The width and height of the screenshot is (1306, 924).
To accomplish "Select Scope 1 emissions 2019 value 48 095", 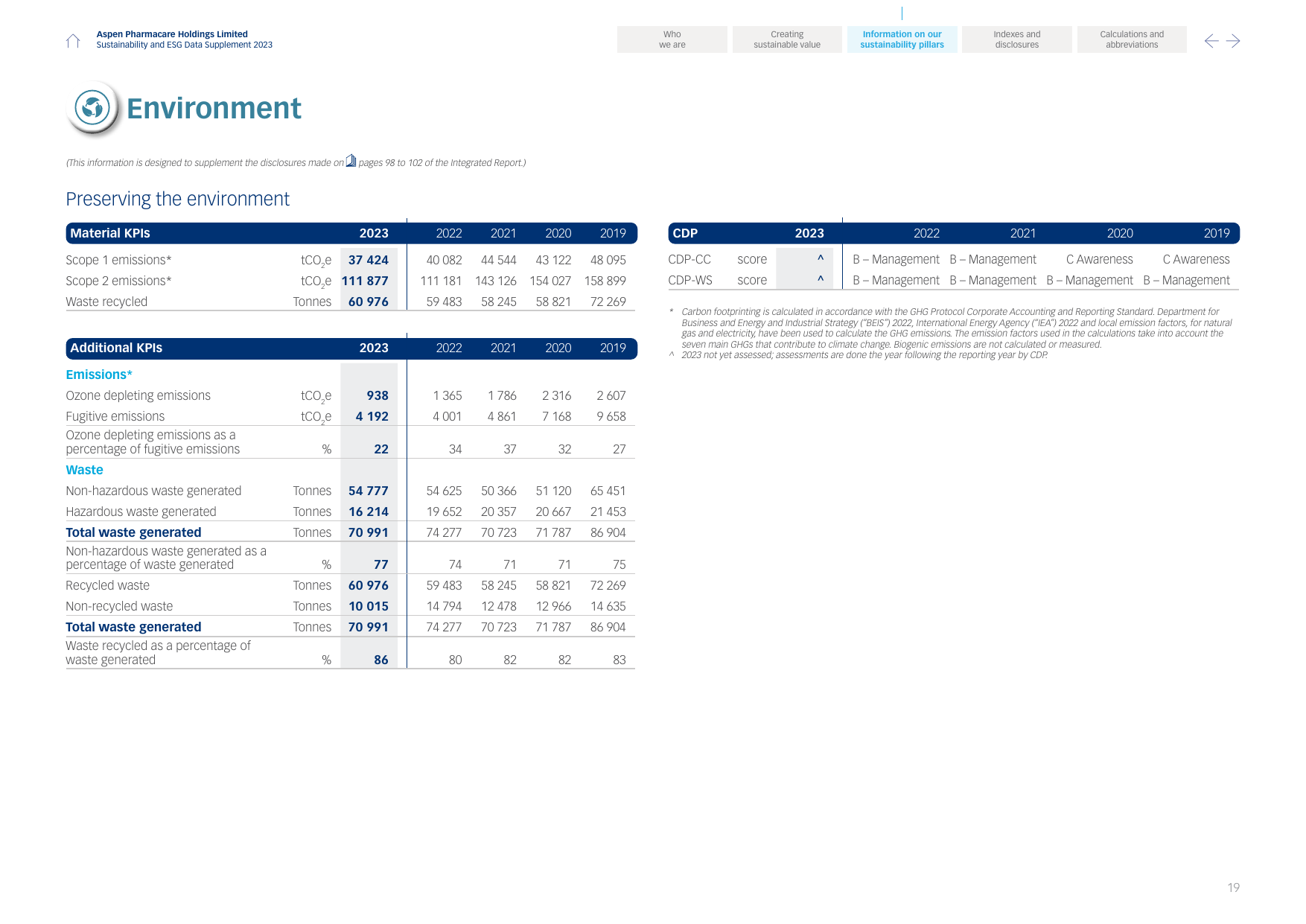I will tap(608, 260).
